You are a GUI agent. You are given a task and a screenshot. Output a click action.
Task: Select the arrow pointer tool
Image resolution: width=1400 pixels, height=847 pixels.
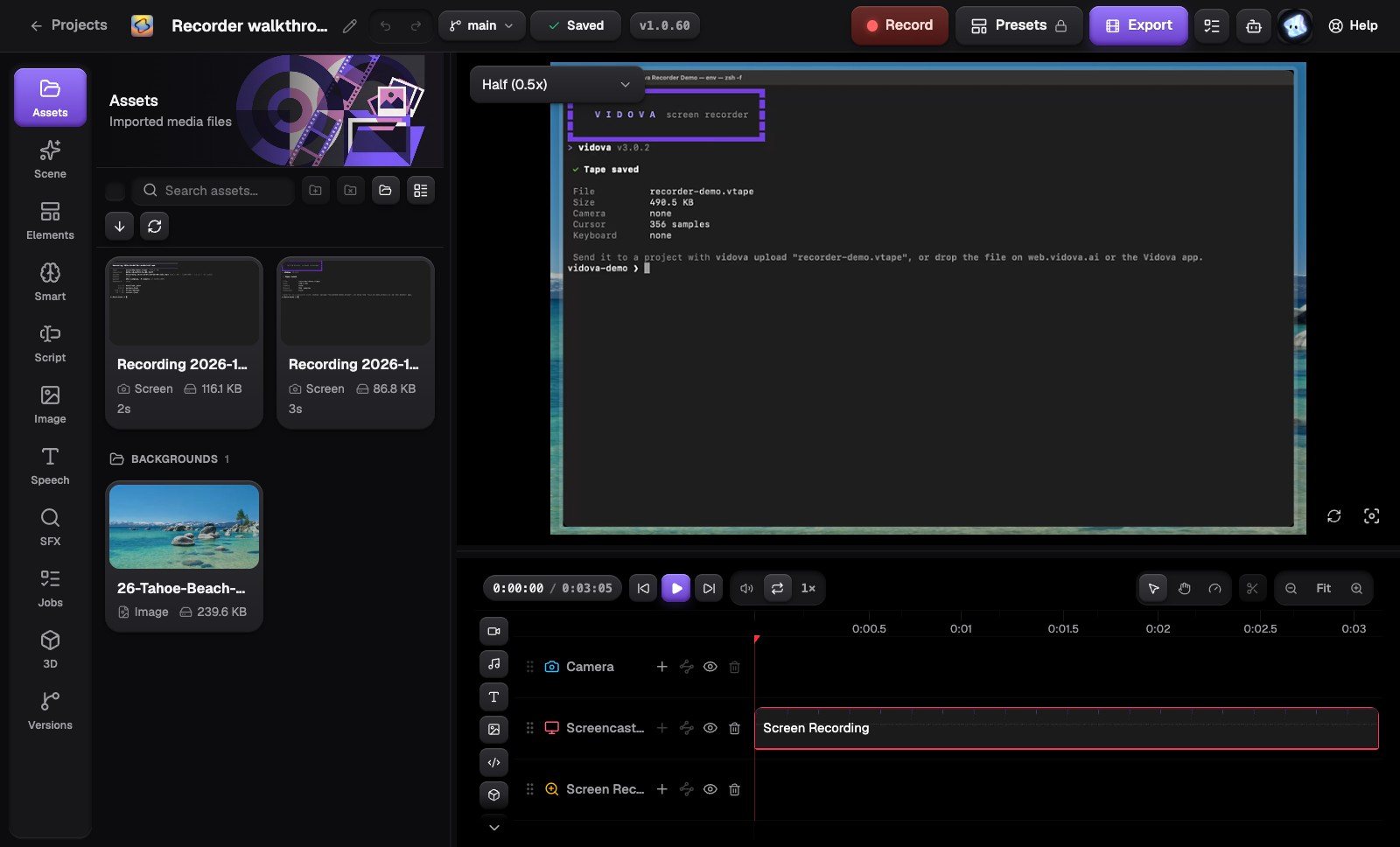tap(1153, 589)
